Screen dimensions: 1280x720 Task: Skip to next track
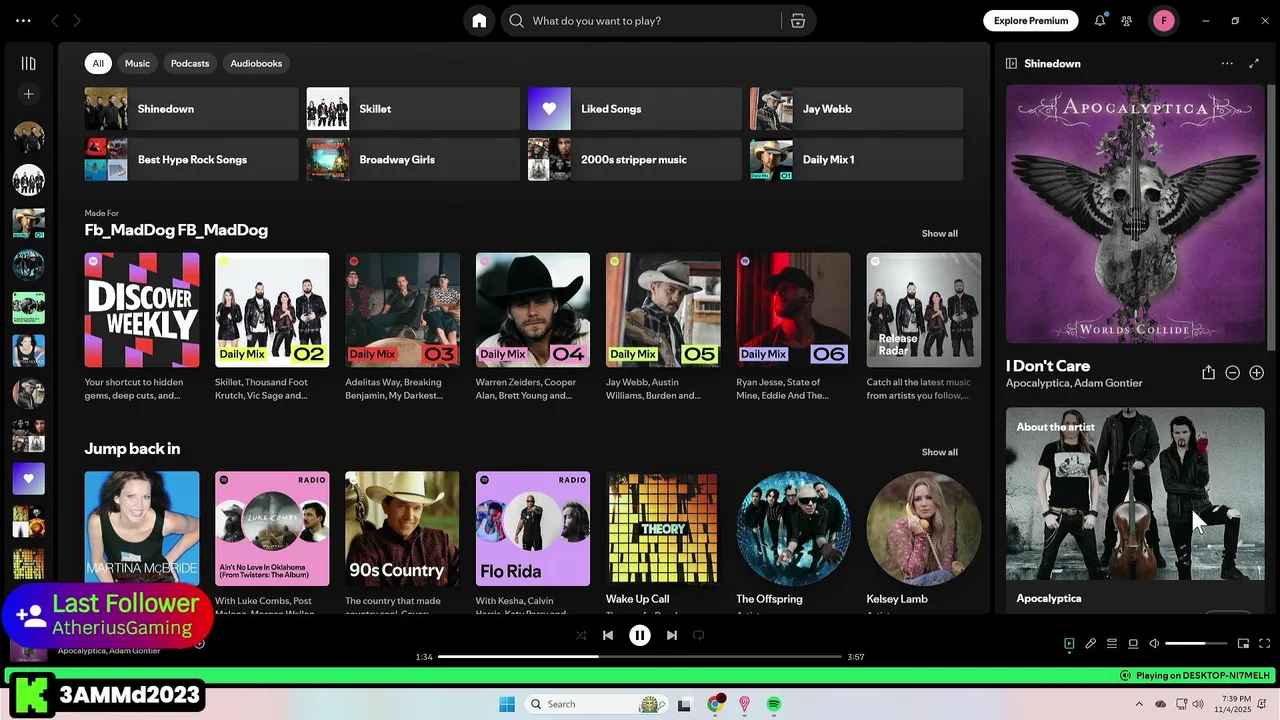click(x=672, y=635)
